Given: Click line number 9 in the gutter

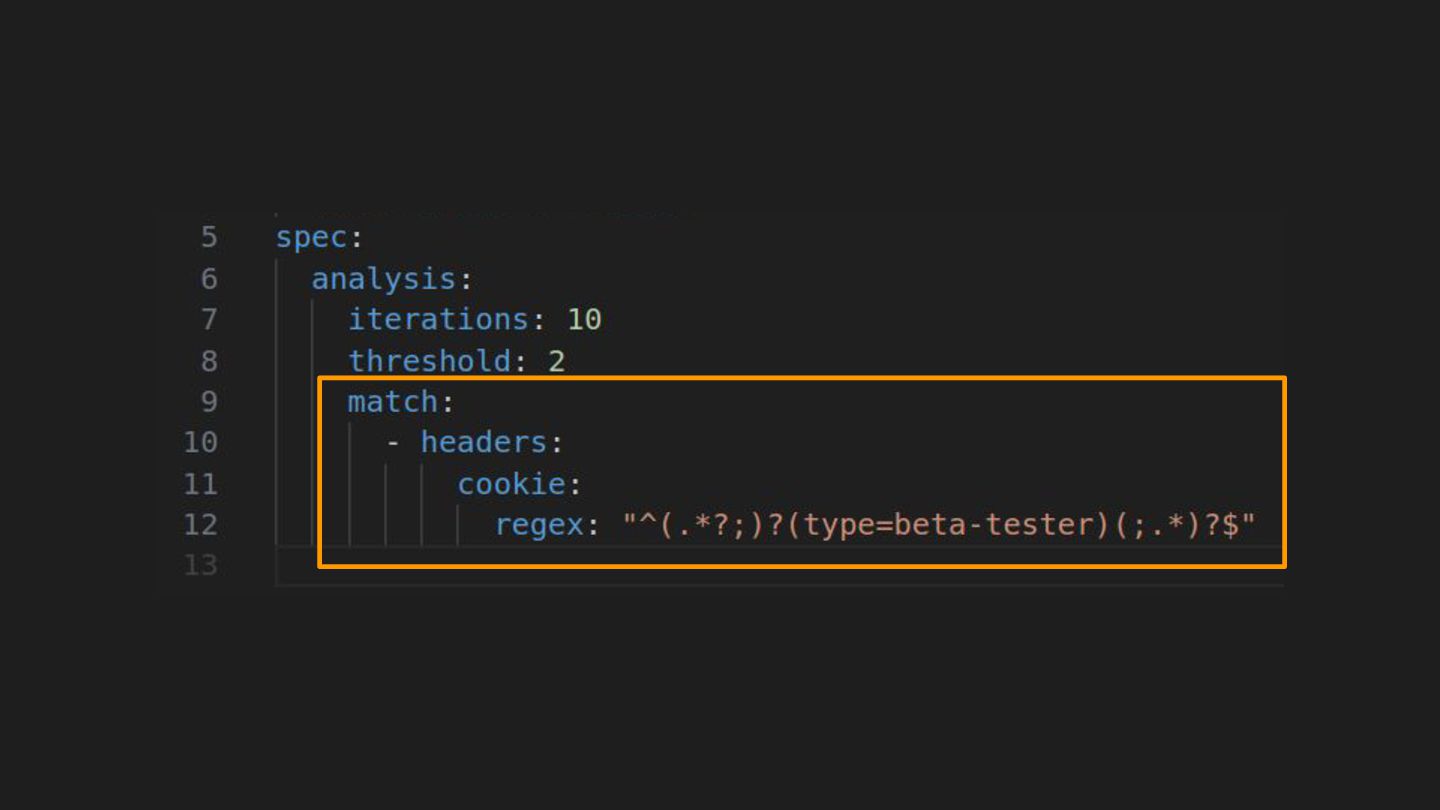Looking at the screenshot, I should point(208,401).
